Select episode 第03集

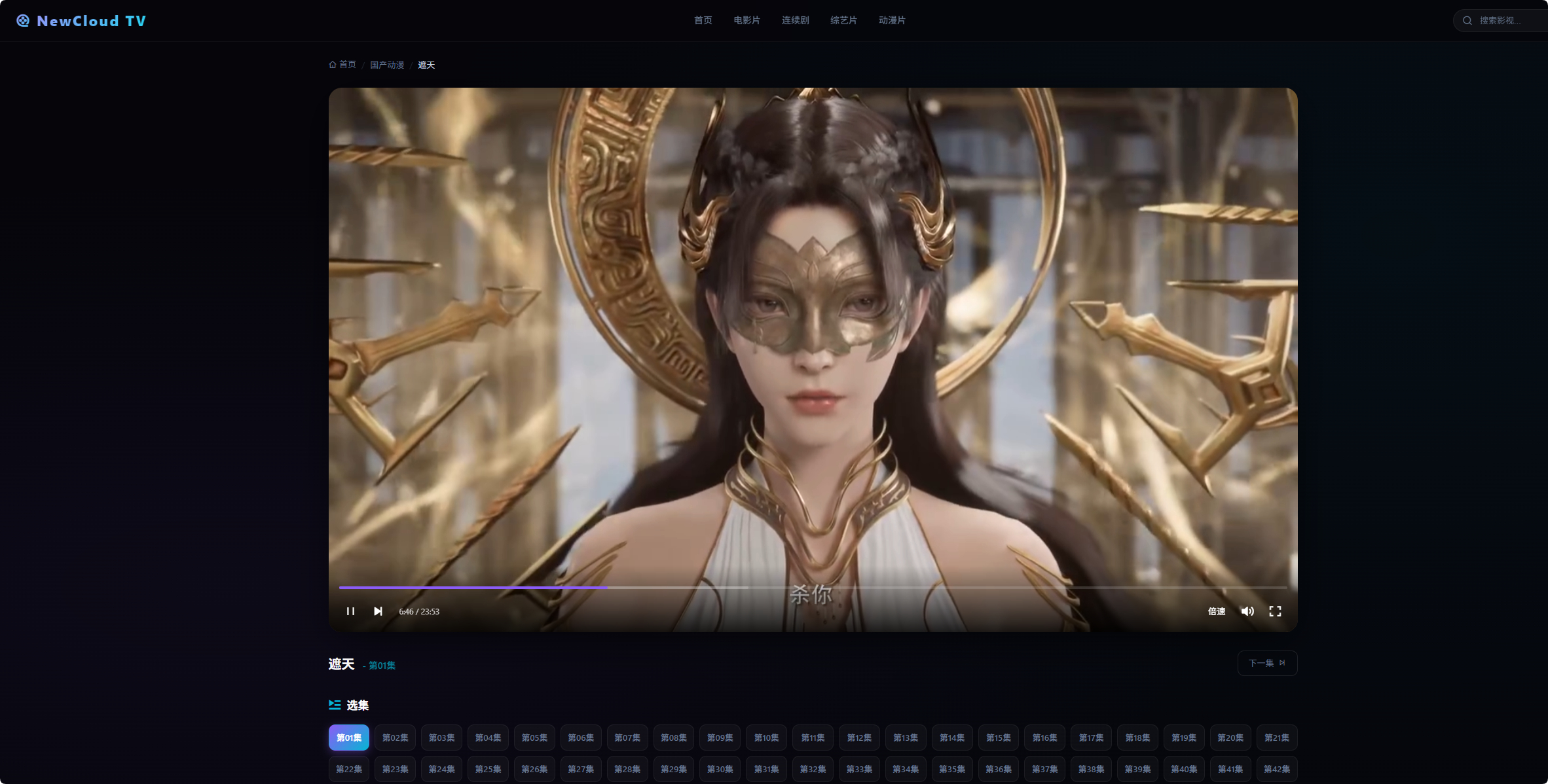point(442,738)
